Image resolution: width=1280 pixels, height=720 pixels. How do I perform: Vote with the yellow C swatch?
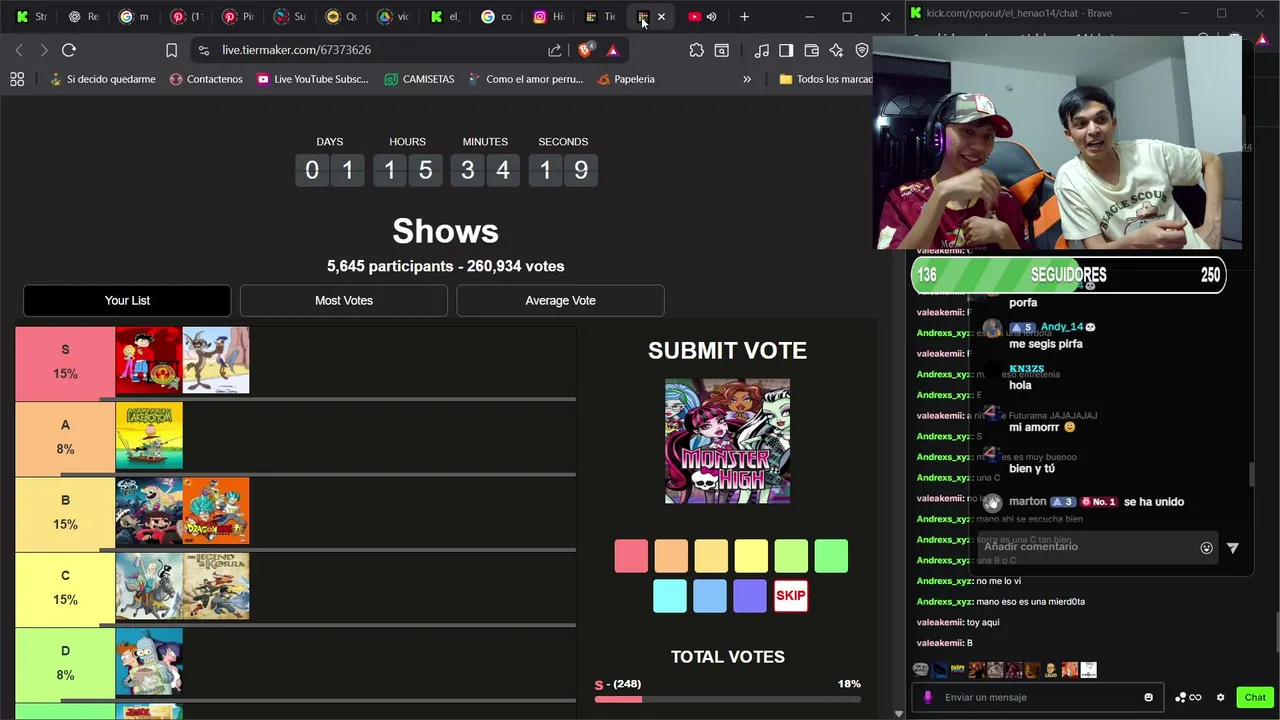751,556
